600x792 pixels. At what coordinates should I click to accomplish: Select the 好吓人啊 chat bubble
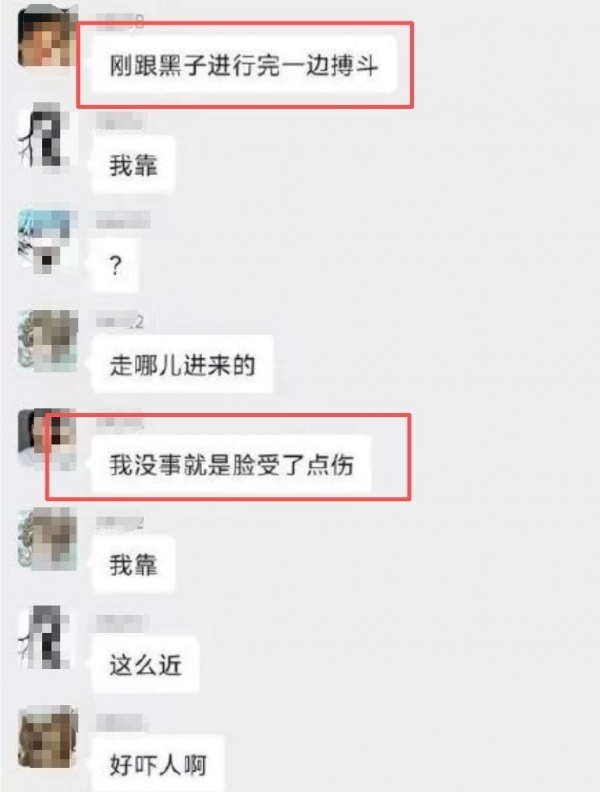pos(158,764)
